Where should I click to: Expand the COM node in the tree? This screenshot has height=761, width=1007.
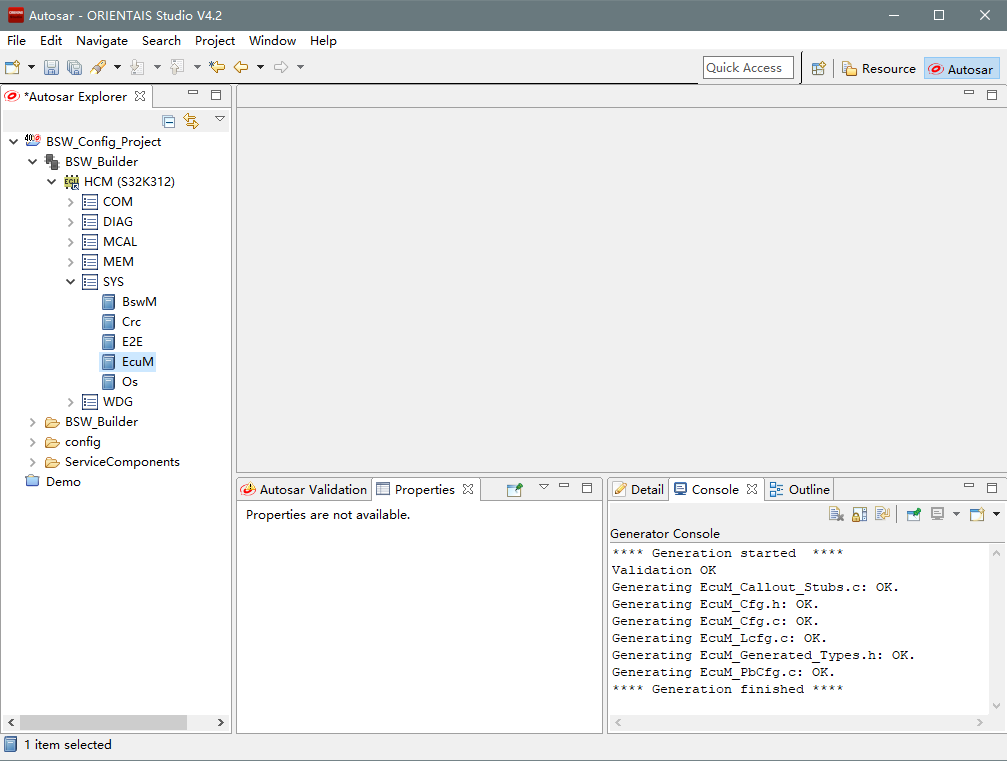pos(71,202)
